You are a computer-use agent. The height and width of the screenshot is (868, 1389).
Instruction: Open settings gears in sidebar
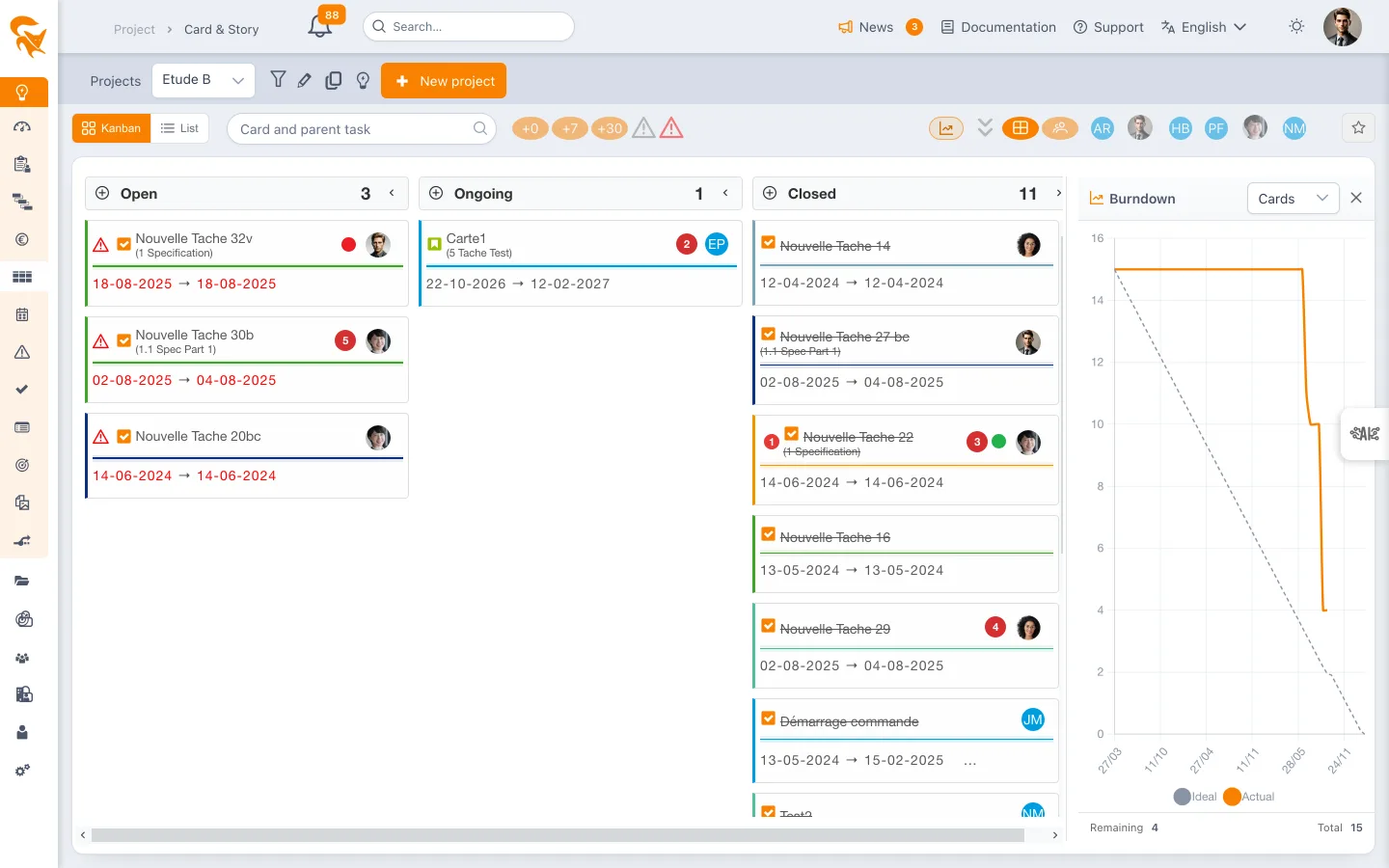click(23, 770)
